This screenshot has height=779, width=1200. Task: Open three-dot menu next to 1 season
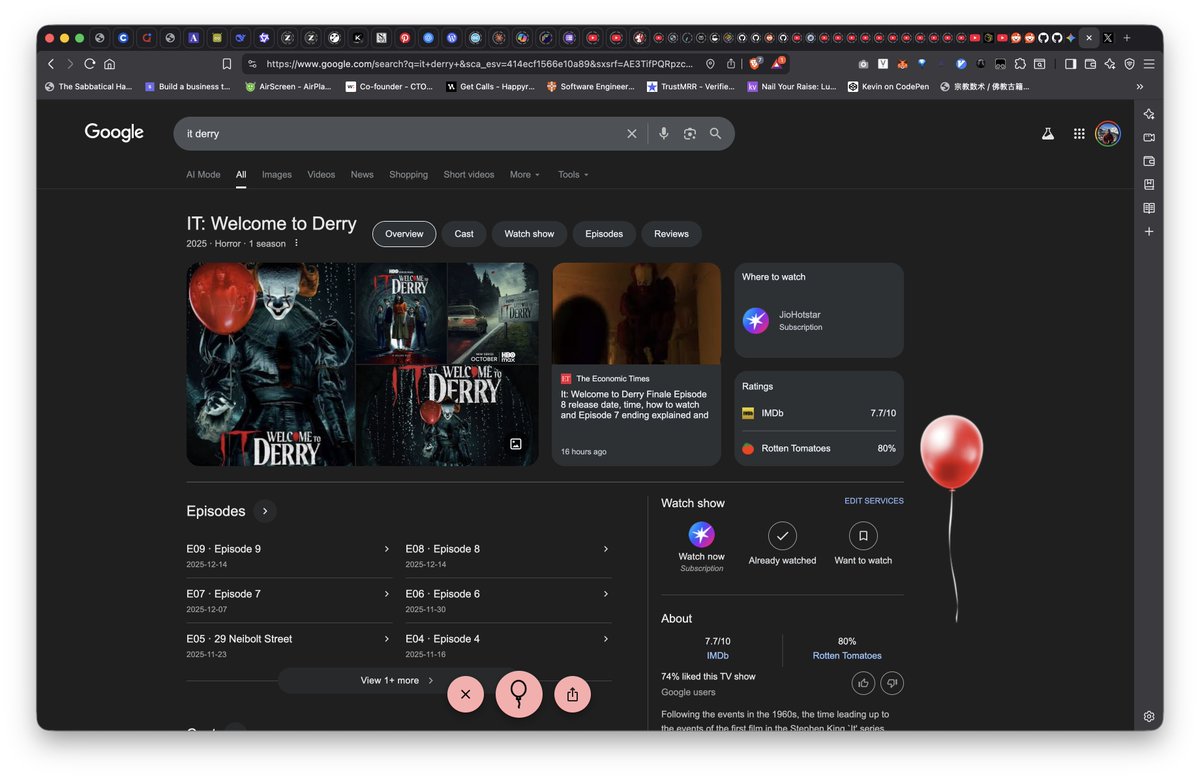[296, 243]
